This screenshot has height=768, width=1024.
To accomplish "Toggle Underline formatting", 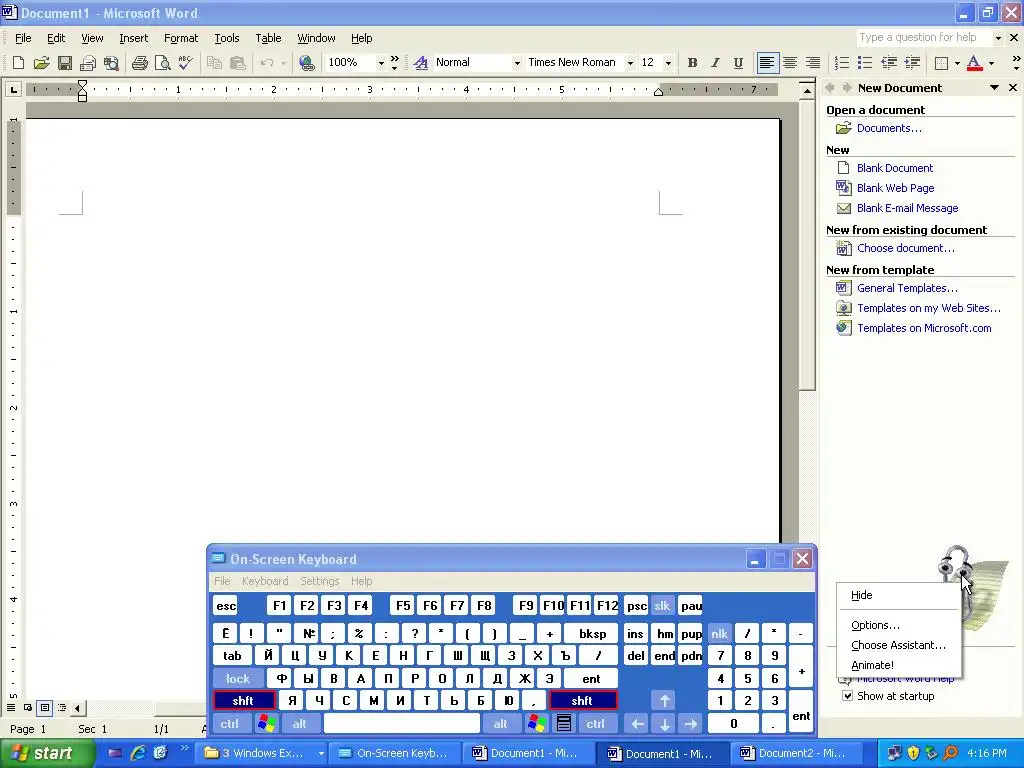I will [738, 63].
